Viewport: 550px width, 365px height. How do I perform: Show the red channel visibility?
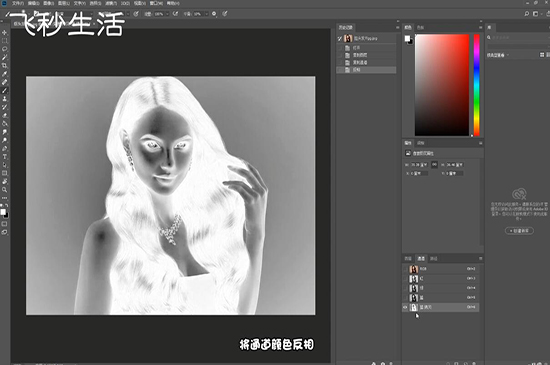click(x=405, y=279)
